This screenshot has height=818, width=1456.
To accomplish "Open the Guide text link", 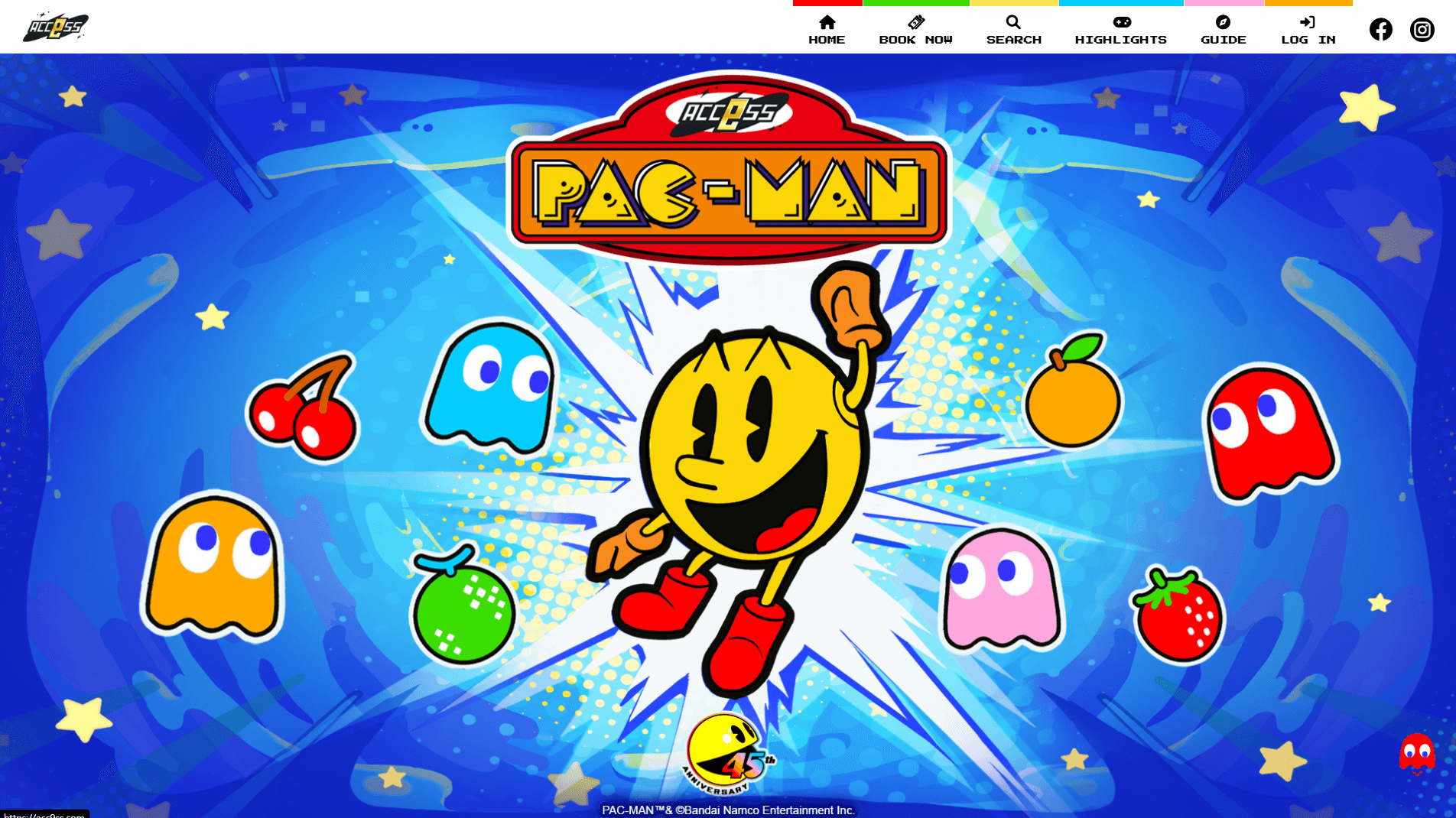I will [1223, 40].
